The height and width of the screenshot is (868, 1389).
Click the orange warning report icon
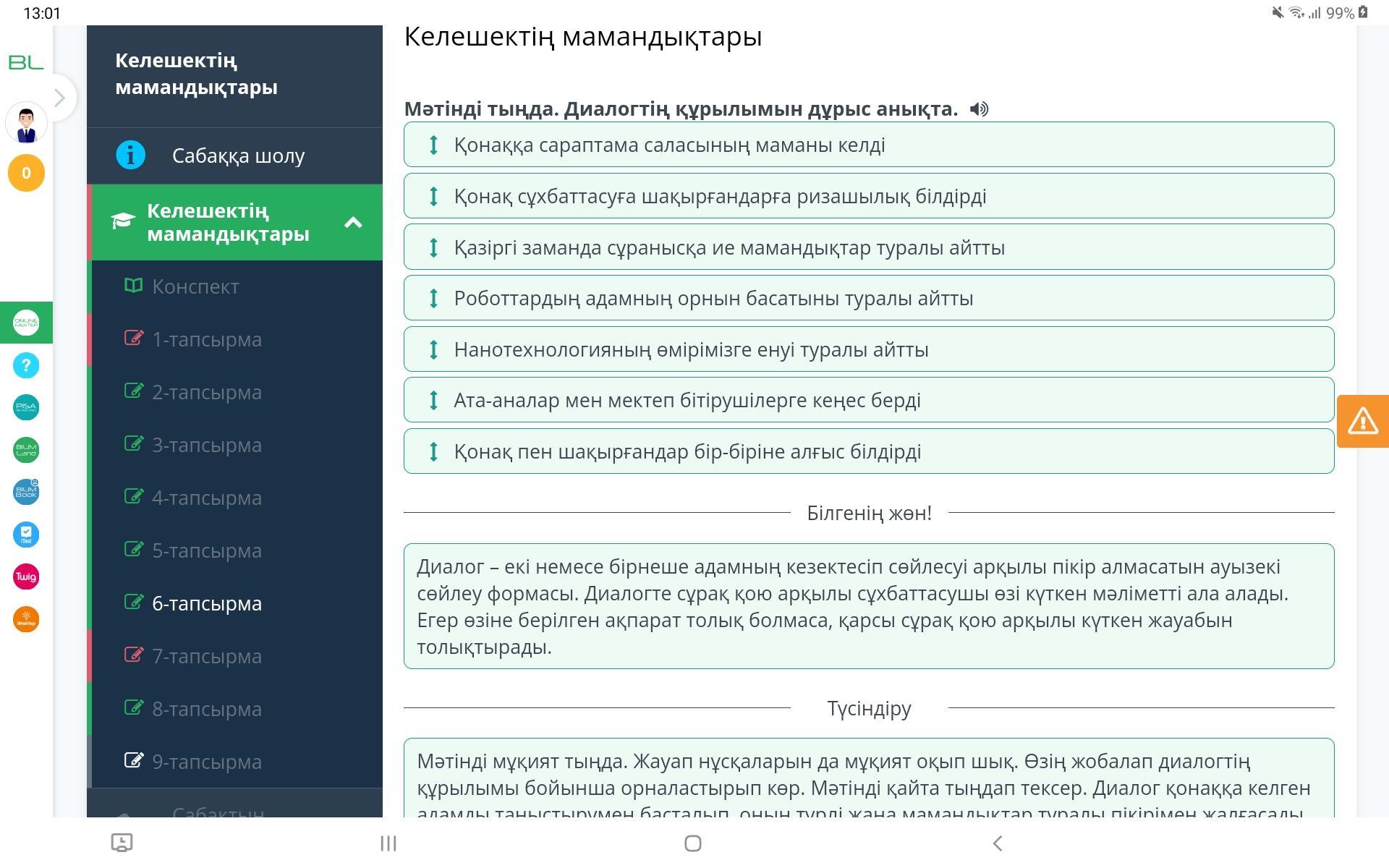coord(1362,421)
